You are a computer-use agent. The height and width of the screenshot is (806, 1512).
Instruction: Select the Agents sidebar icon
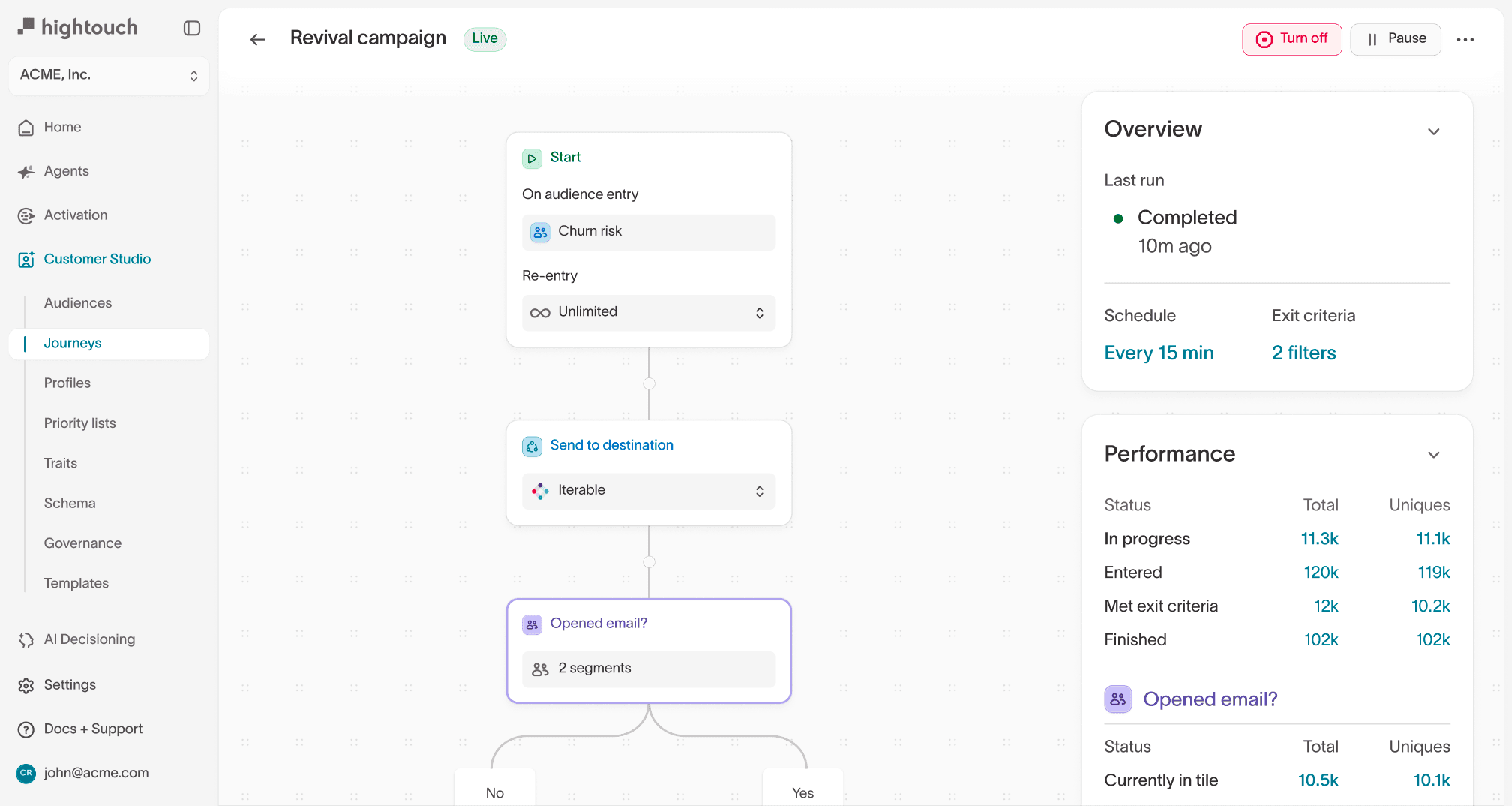coord(26,171)
